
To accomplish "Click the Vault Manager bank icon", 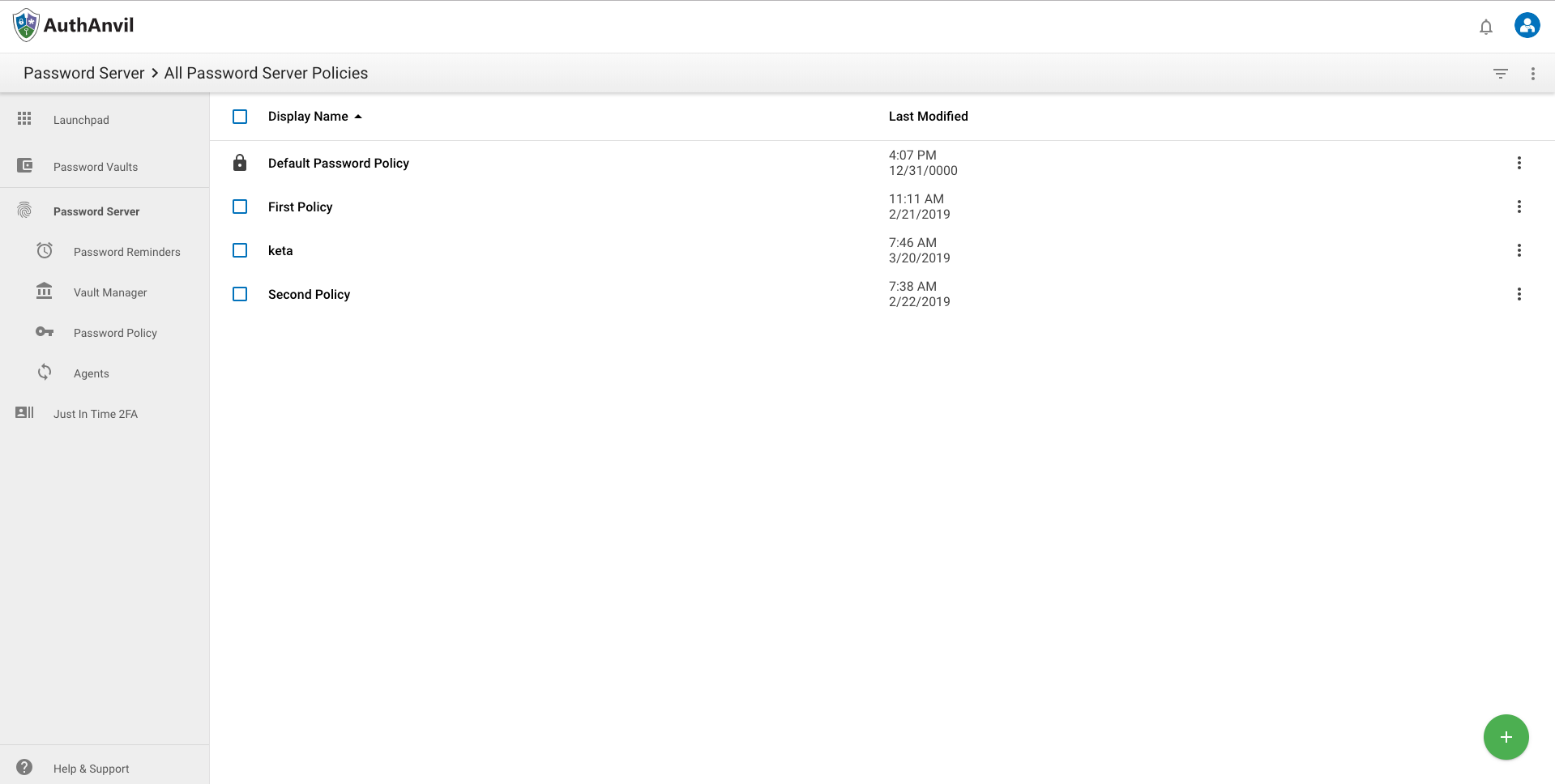I will click(45, 291).
